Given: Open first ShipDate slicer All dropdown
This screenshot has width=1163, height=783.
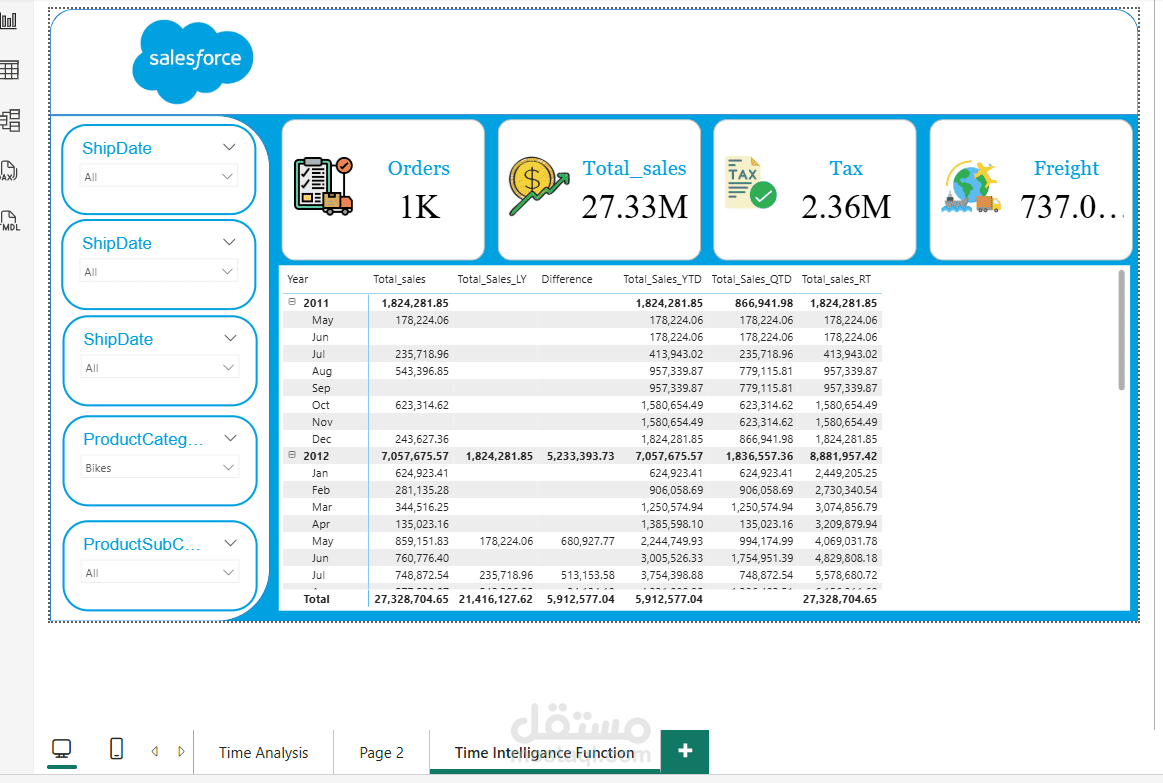Looking at the screenshot, I should [x=158, y=176].
